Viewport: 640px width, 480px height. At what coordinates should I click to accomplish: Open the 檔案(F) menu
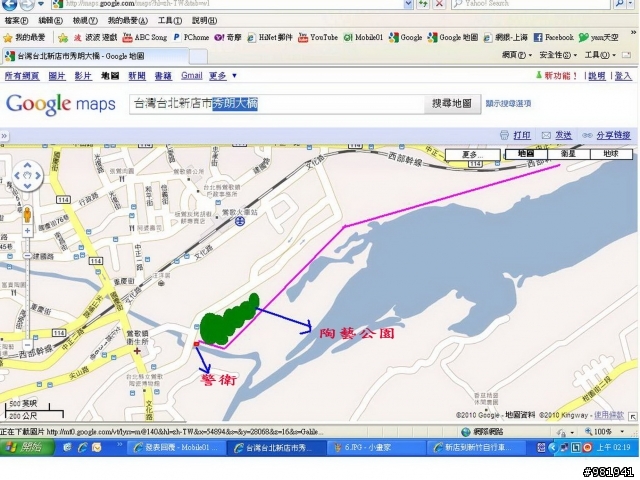tap(16, 20)
